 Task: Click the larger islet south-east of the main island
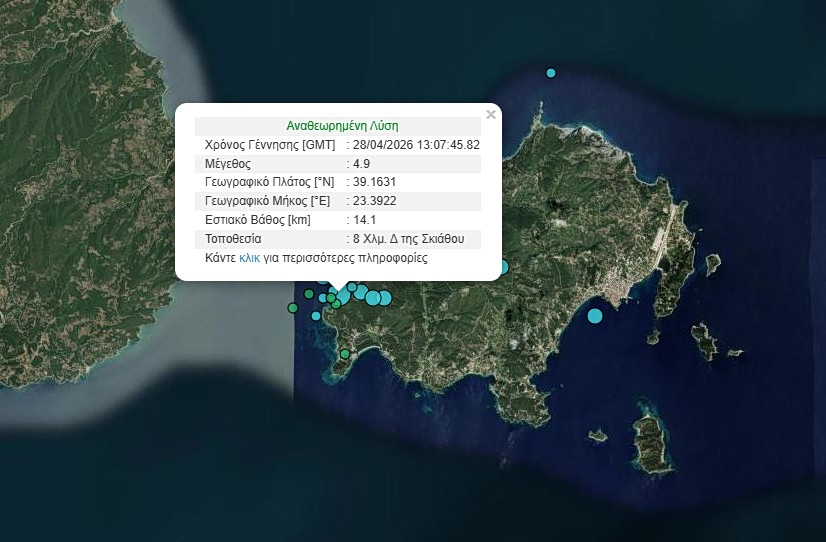click(653, 441)
